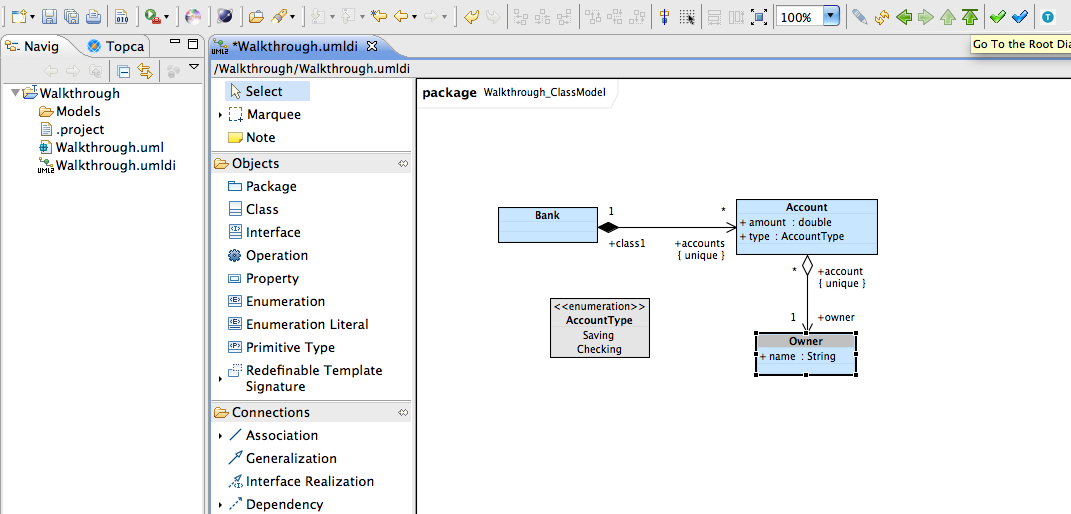Click the Select All Shapes marquee icon

687,16
